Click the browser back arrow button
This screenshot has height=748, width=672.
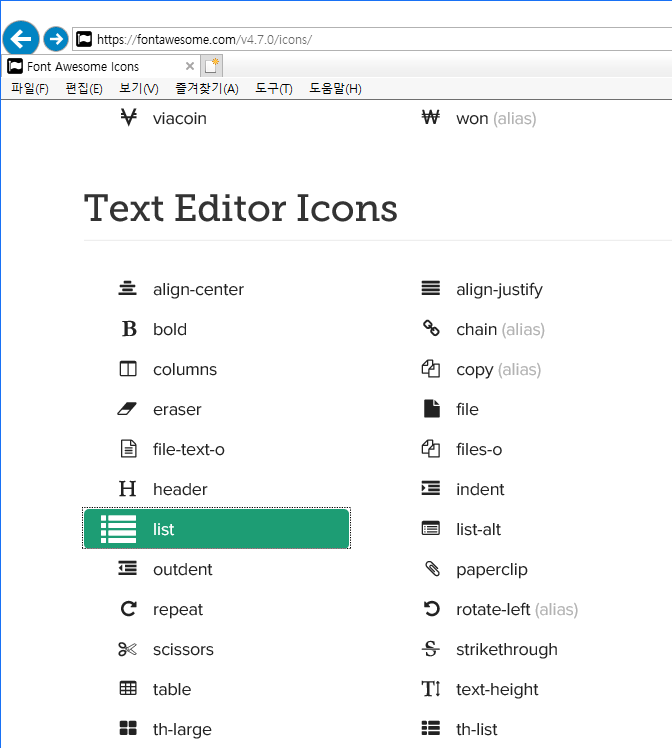21,39
